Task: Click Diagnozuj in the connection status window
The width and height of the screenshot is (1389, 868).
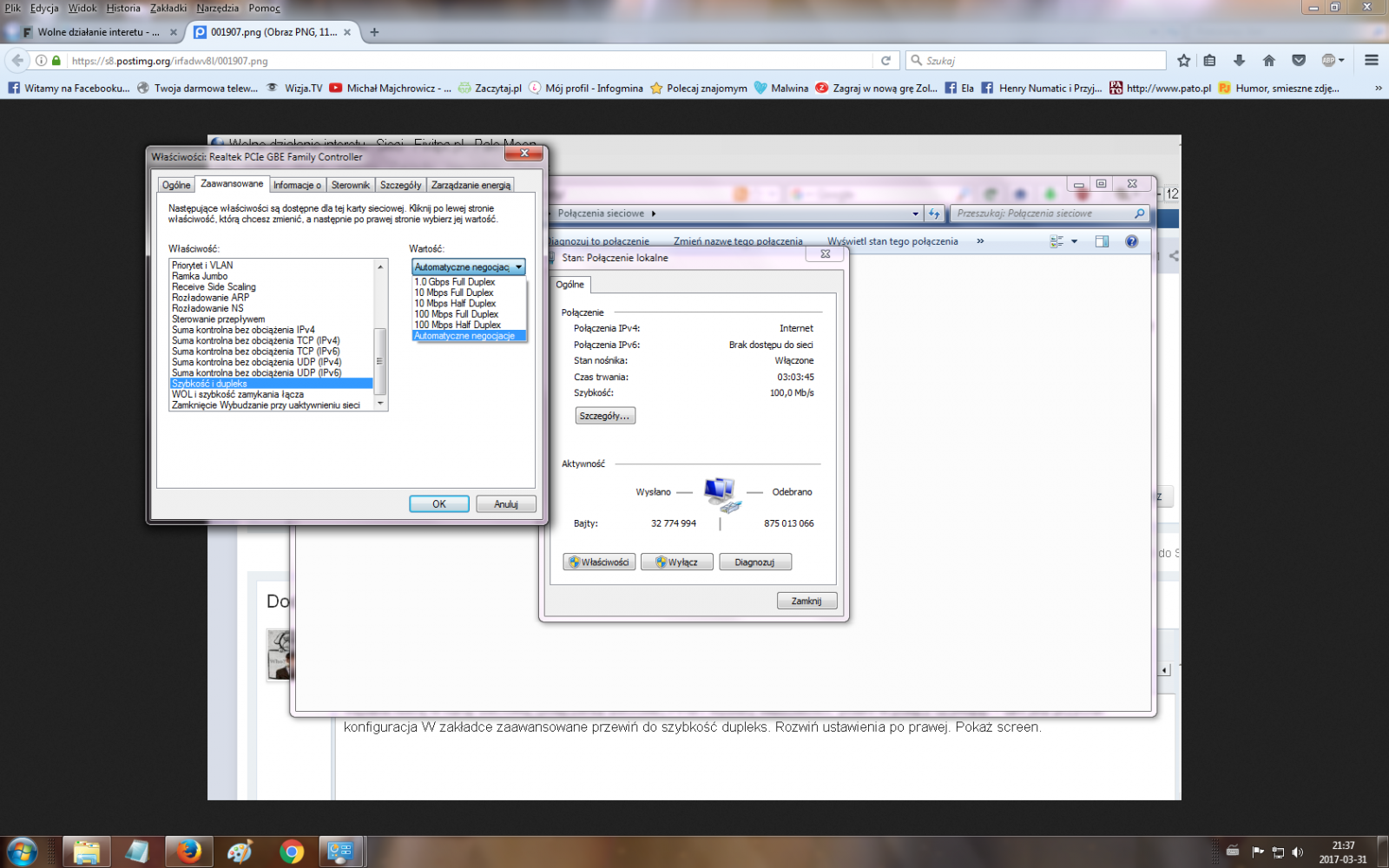Action: 755,562
